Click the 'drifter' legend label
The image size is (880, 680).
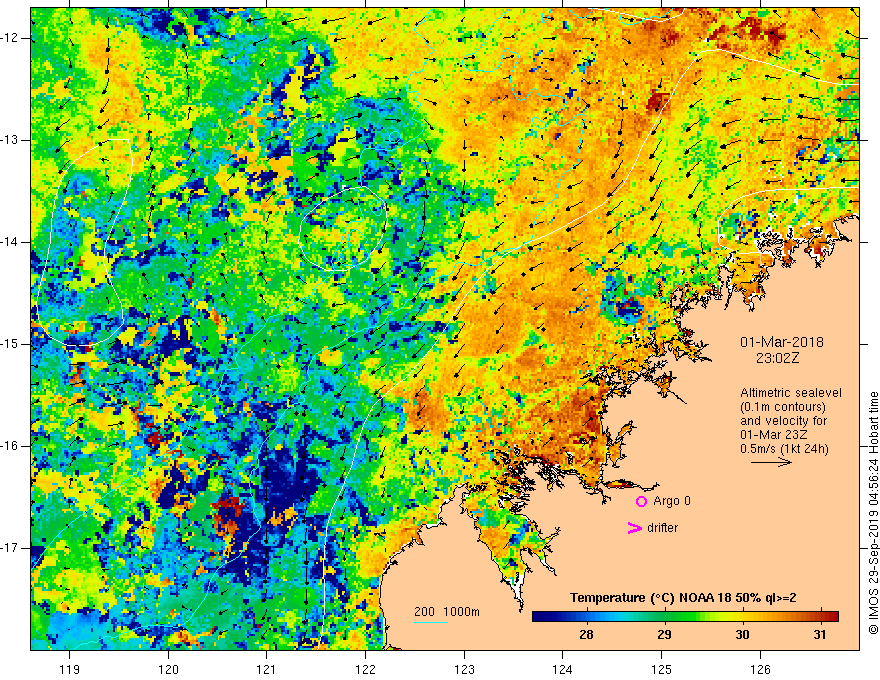coord(662,528)
